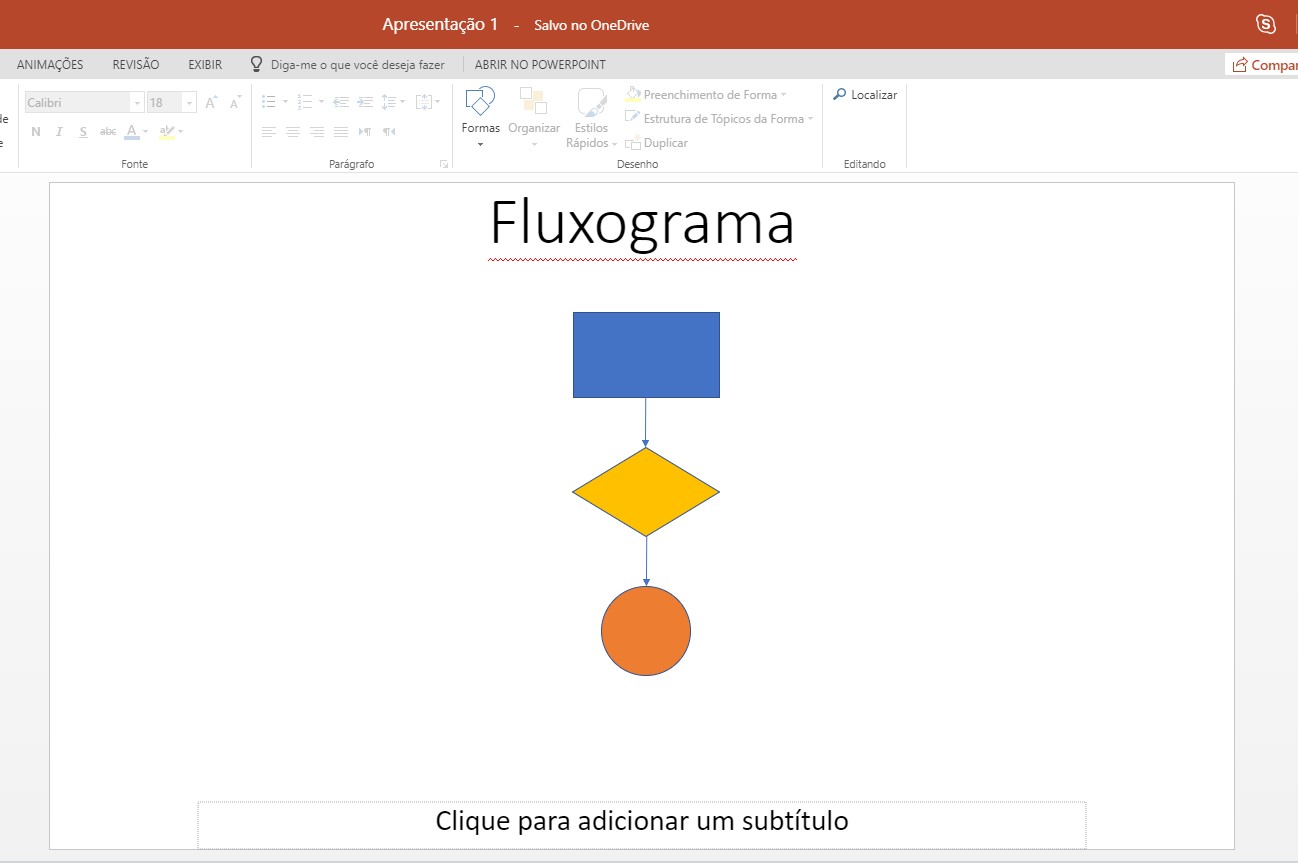Apply the yellow text highlight color
Screen dimensions: 1298x863
[167, 132]
